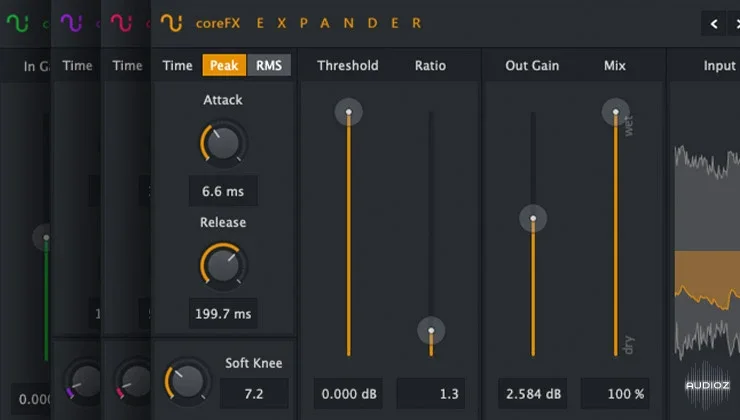This screenshot has width=740, height=420.
Task: Click the coreFX title text
Action: coord(218,23)
